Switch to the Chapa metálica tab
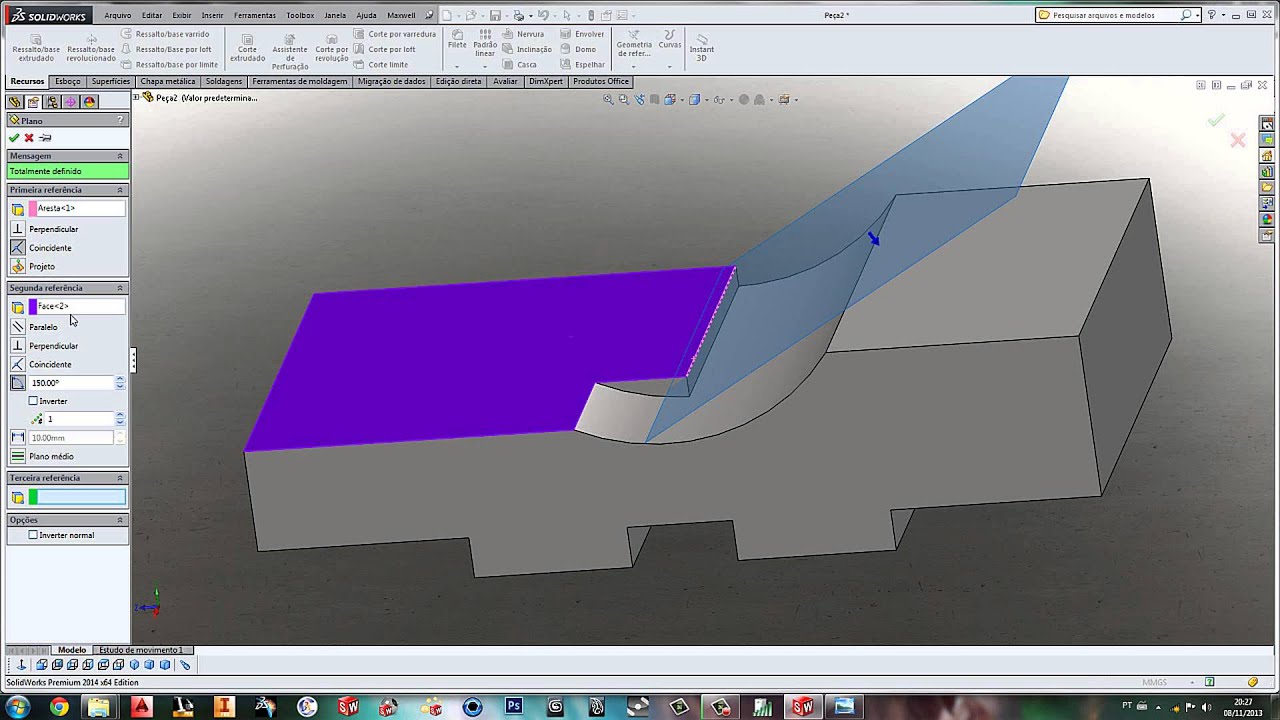The height and width of the screenshot is (720, 1280). click(x=168, y=82)
